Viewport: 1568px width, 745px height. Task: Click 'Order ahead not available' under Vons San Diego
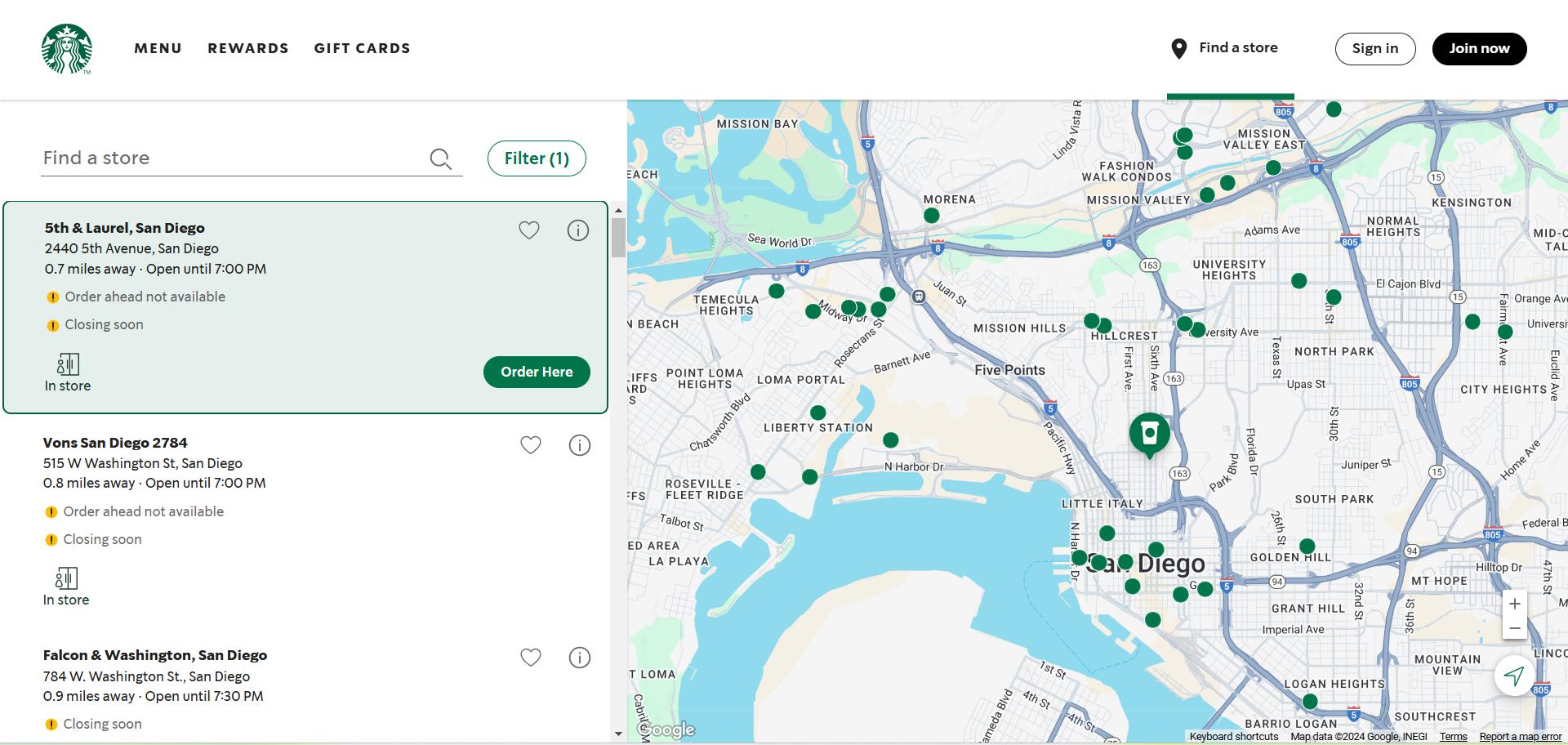click(x=144, y=511)
